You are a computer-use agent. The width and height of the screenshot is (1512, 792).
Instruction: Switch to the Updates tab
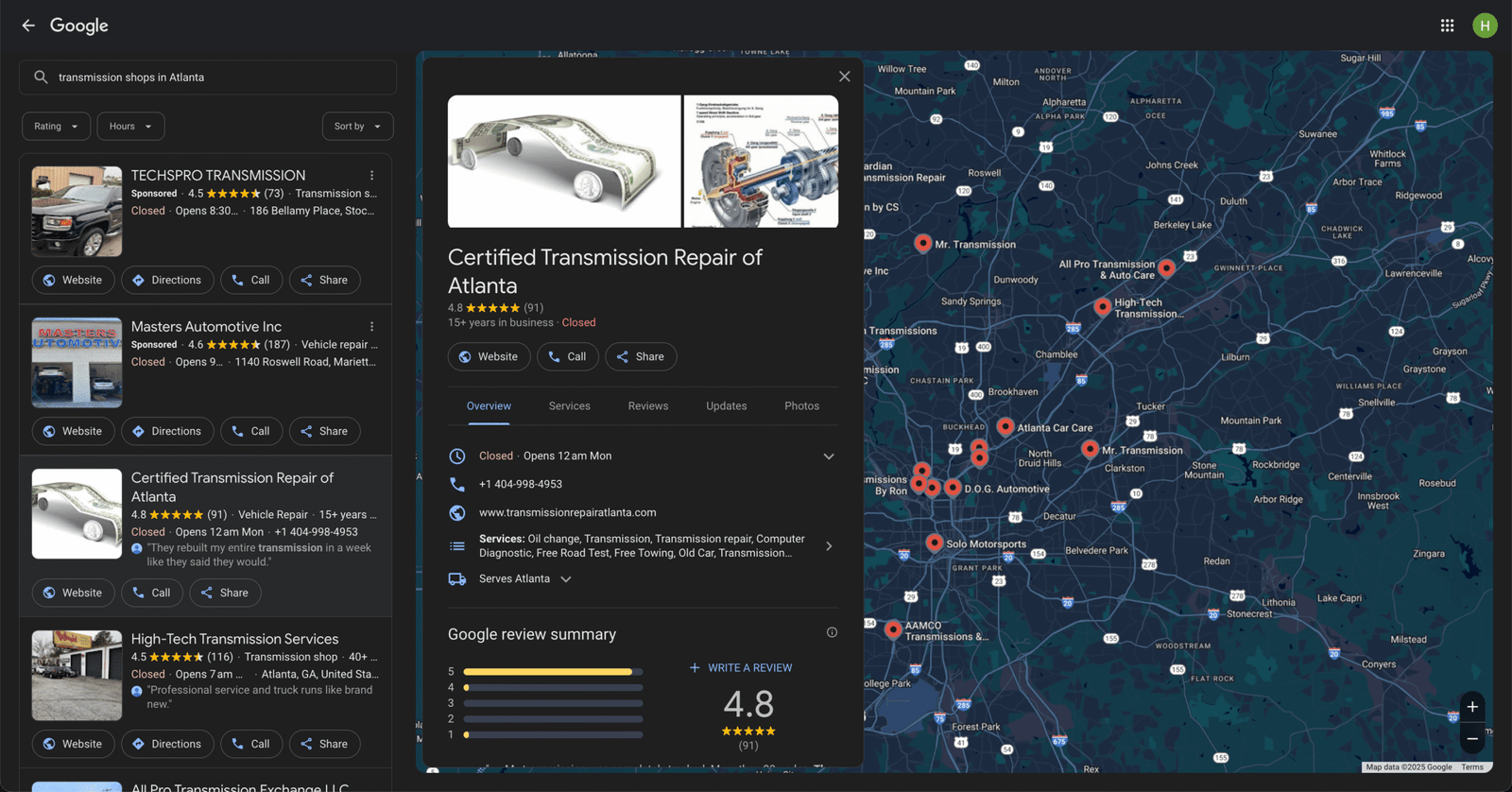click(727, 406)
